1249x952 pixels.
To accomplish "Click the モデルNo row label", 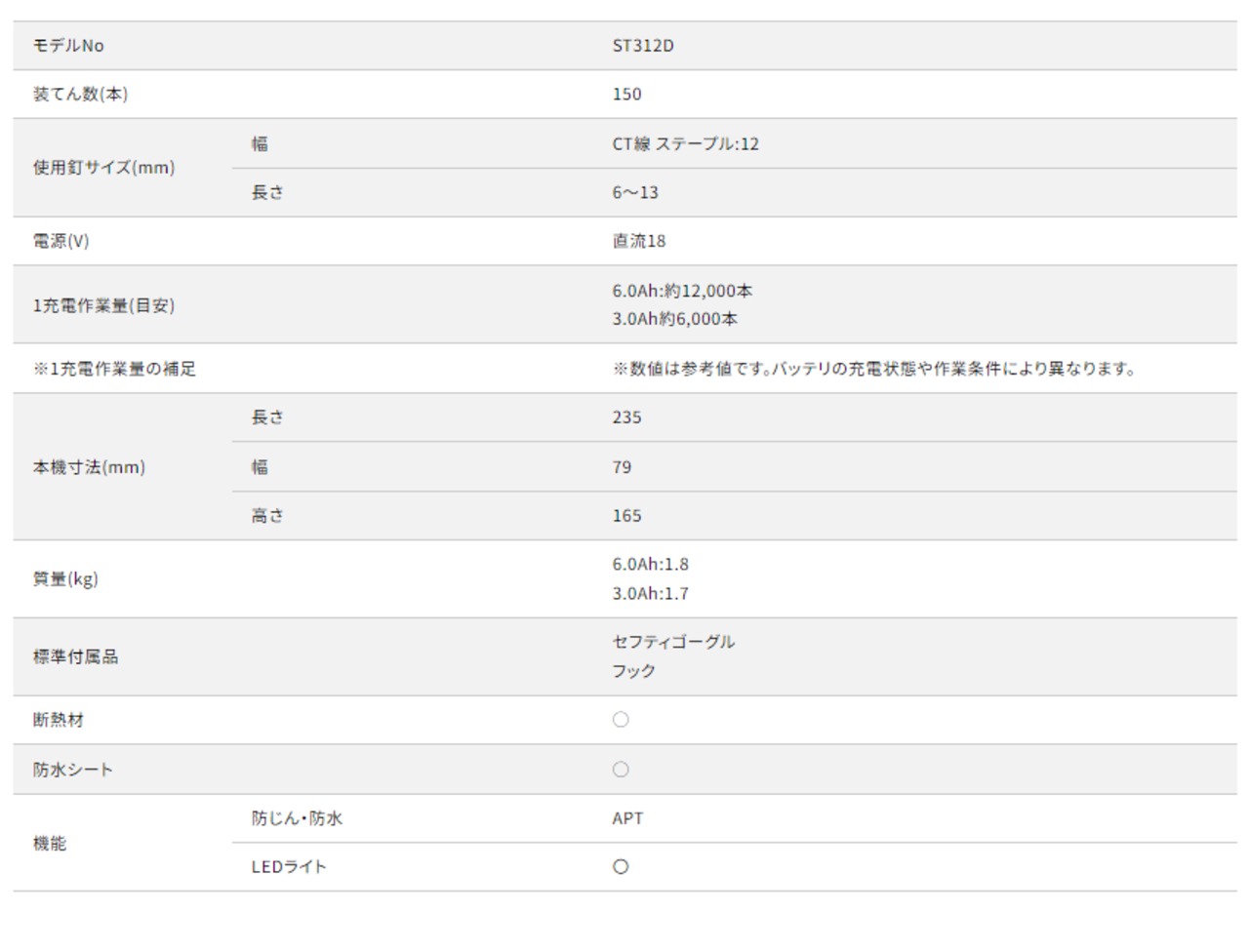I will pyautogui.click(x=68, y=46).
